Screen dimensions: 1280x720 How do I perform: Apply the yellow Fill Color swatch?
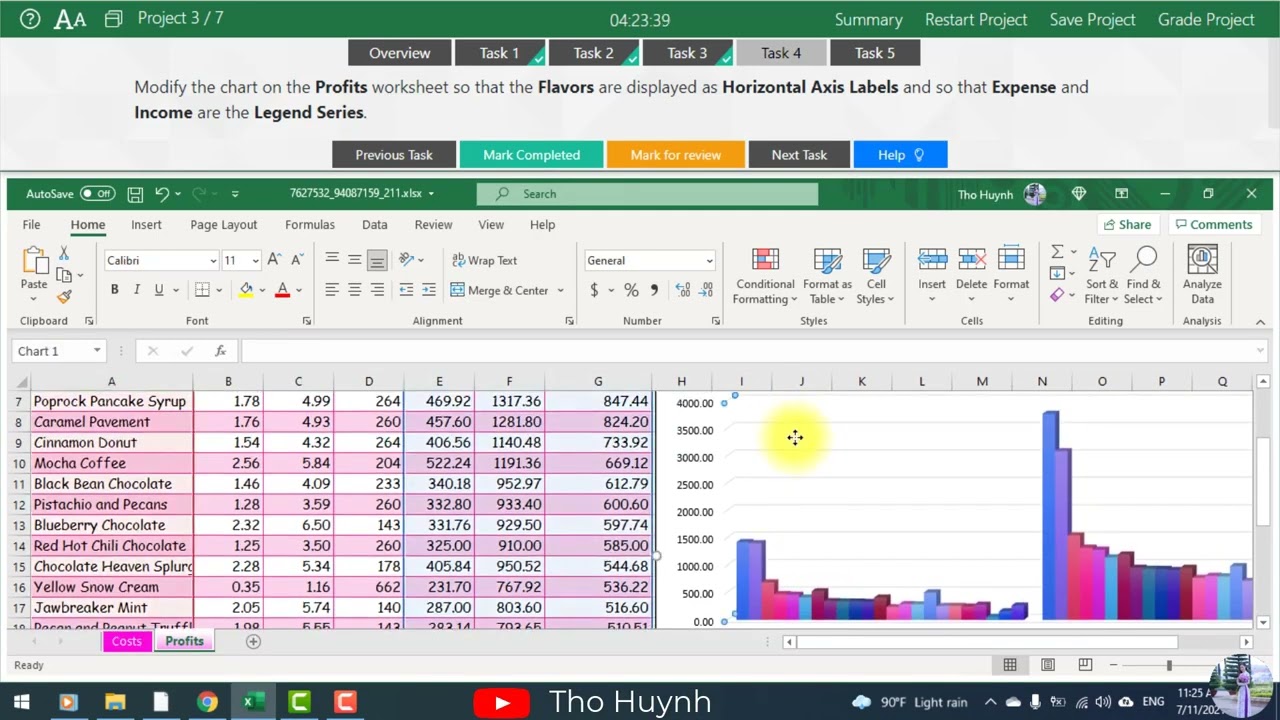pos(246,290)
